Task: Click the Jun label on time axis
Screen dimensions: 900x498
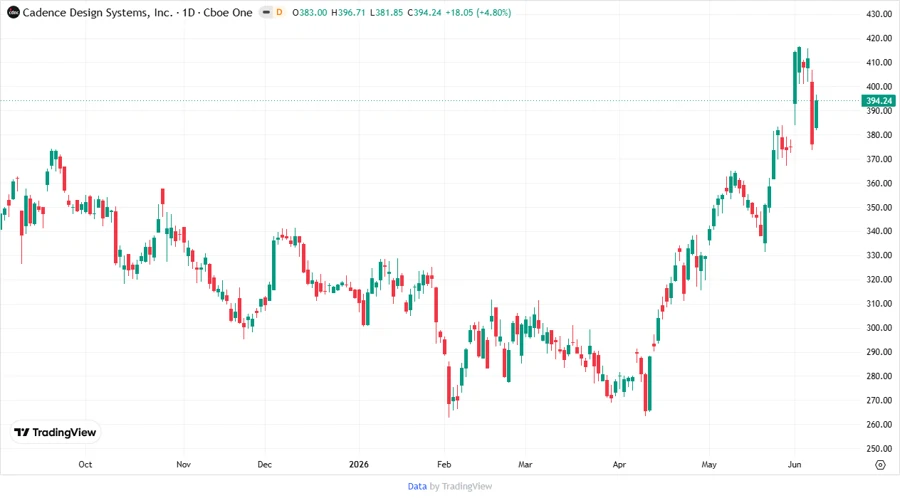Action: 794,464
